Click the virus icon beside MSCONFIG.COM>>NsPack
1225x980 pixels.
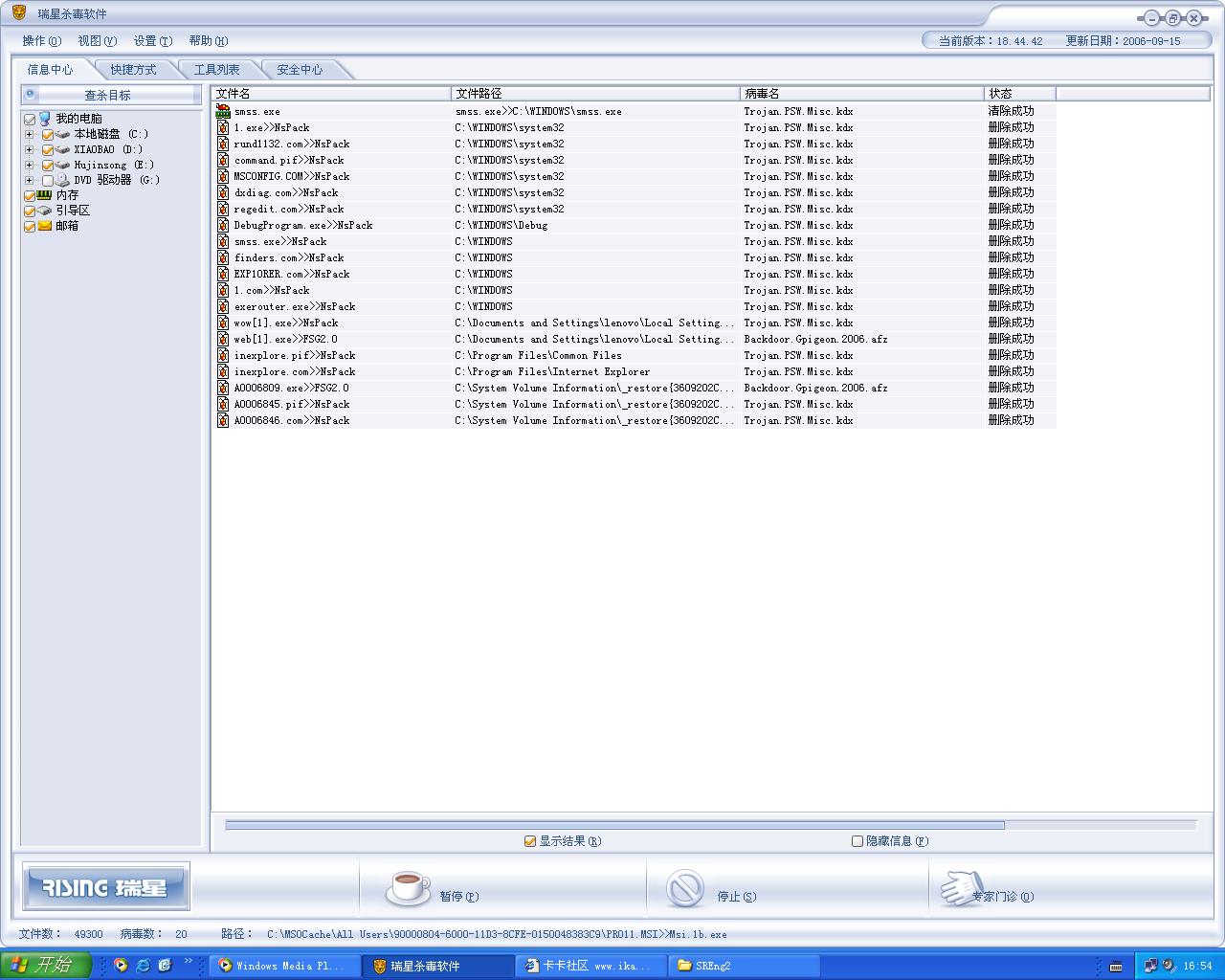(223, 176)
